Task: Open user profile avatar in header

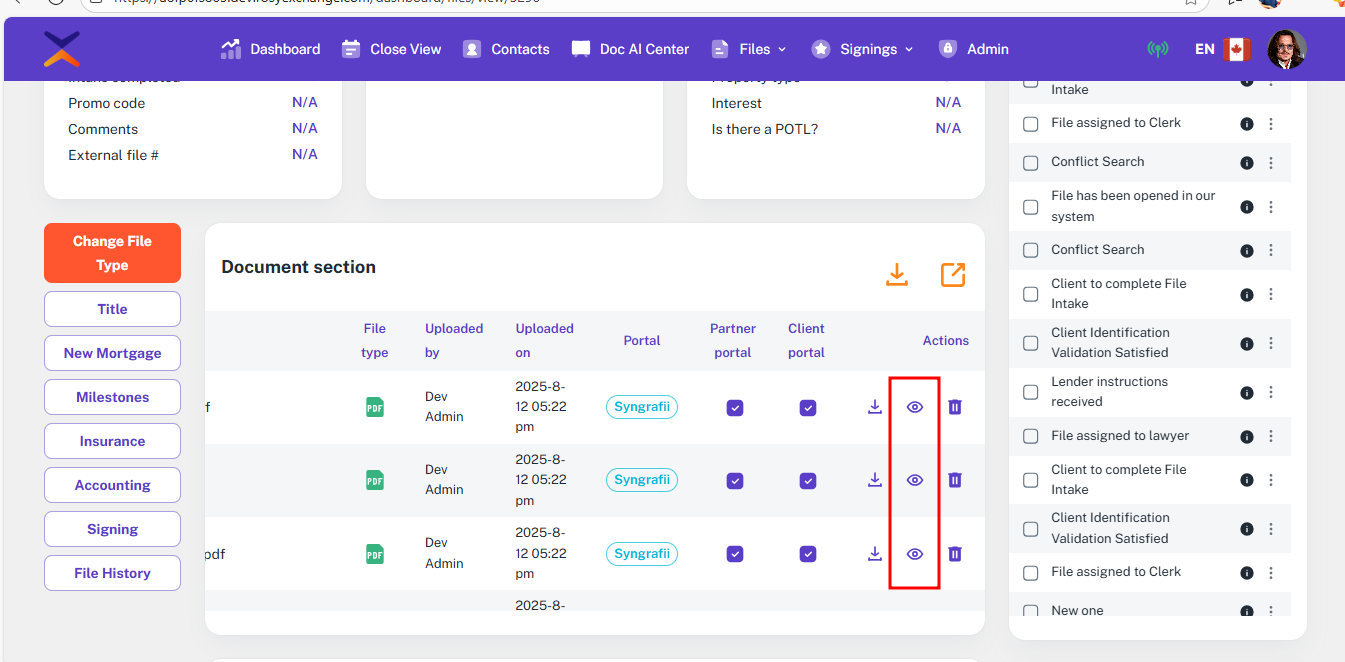Action: (1286, 49)
